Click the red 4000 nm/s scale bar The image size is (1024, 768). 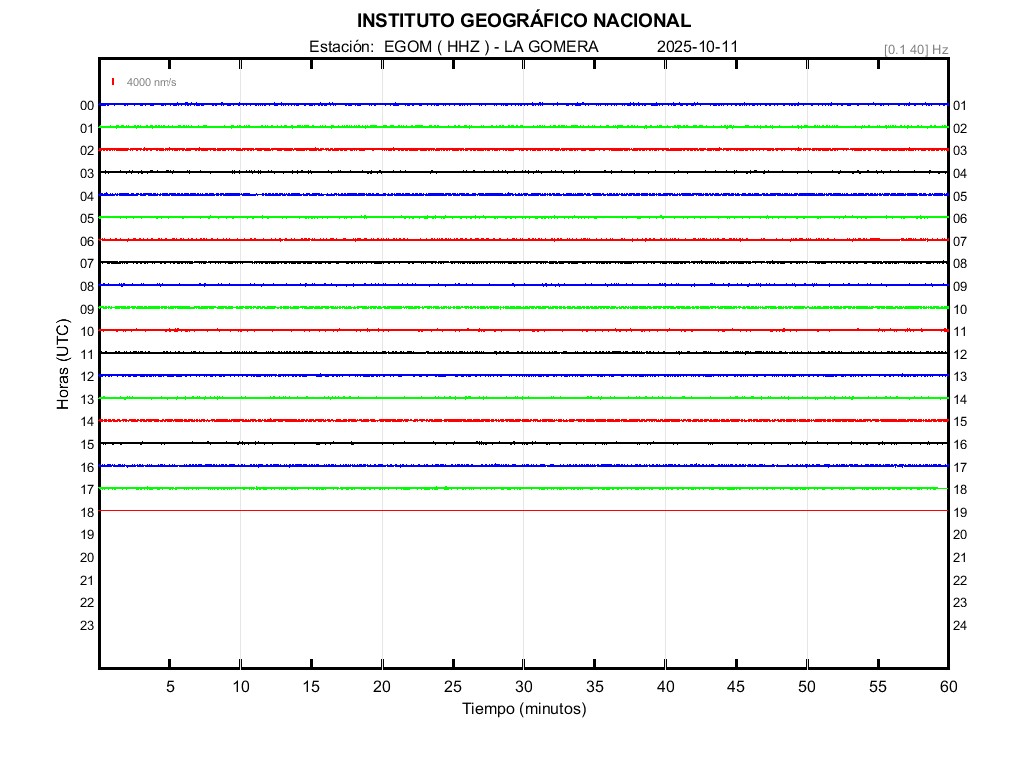click(113, 82)
